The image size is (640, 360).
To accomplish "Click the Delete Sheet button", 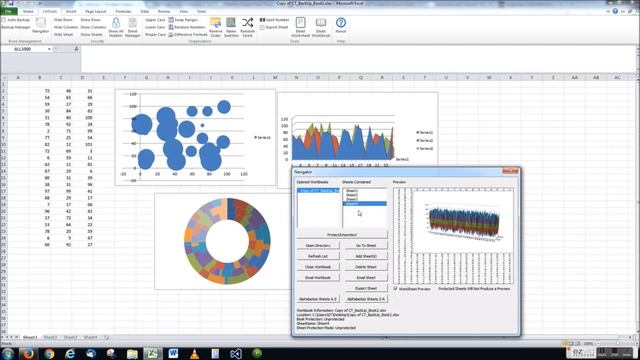I will (366, 267).
